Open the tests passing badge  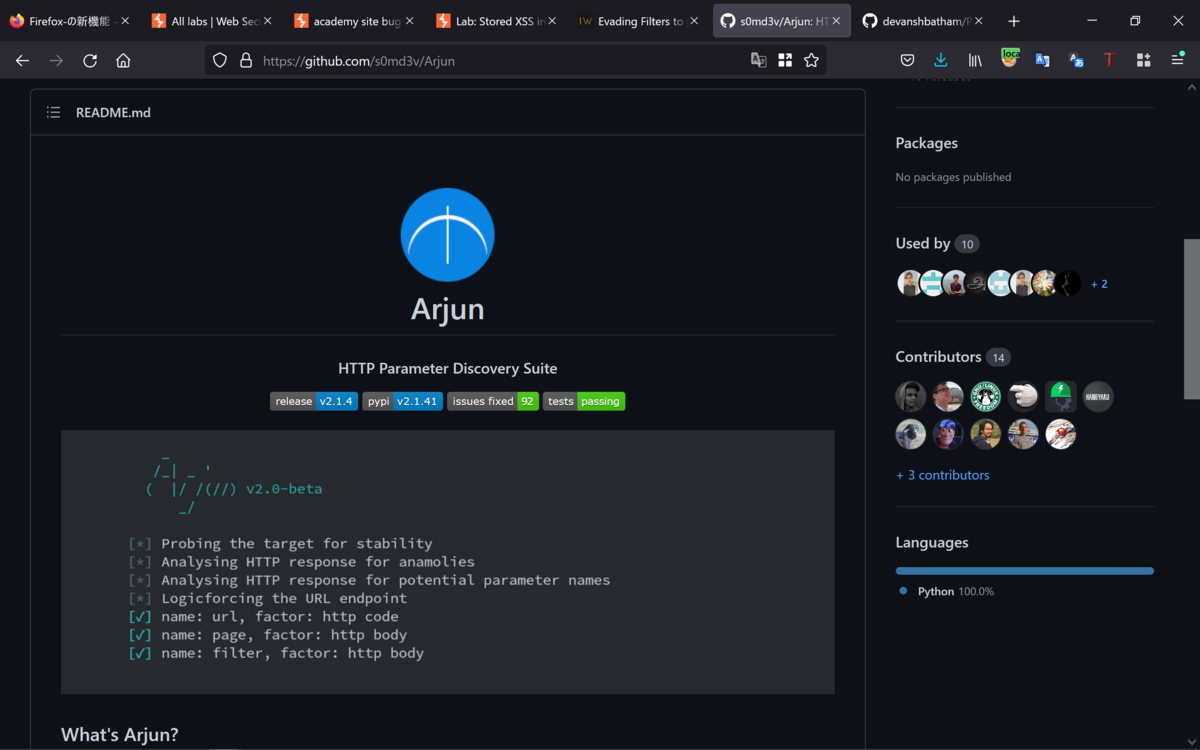click(x=584, y=401)
